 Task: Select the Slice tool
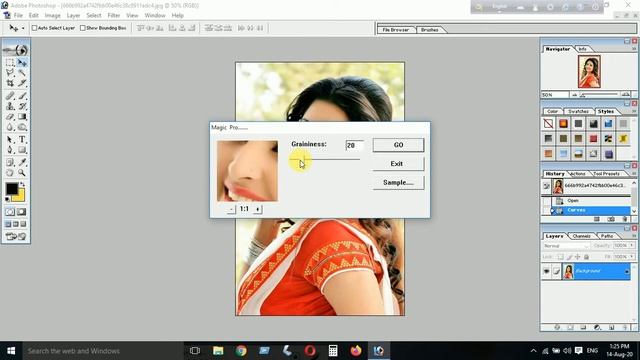22,83
